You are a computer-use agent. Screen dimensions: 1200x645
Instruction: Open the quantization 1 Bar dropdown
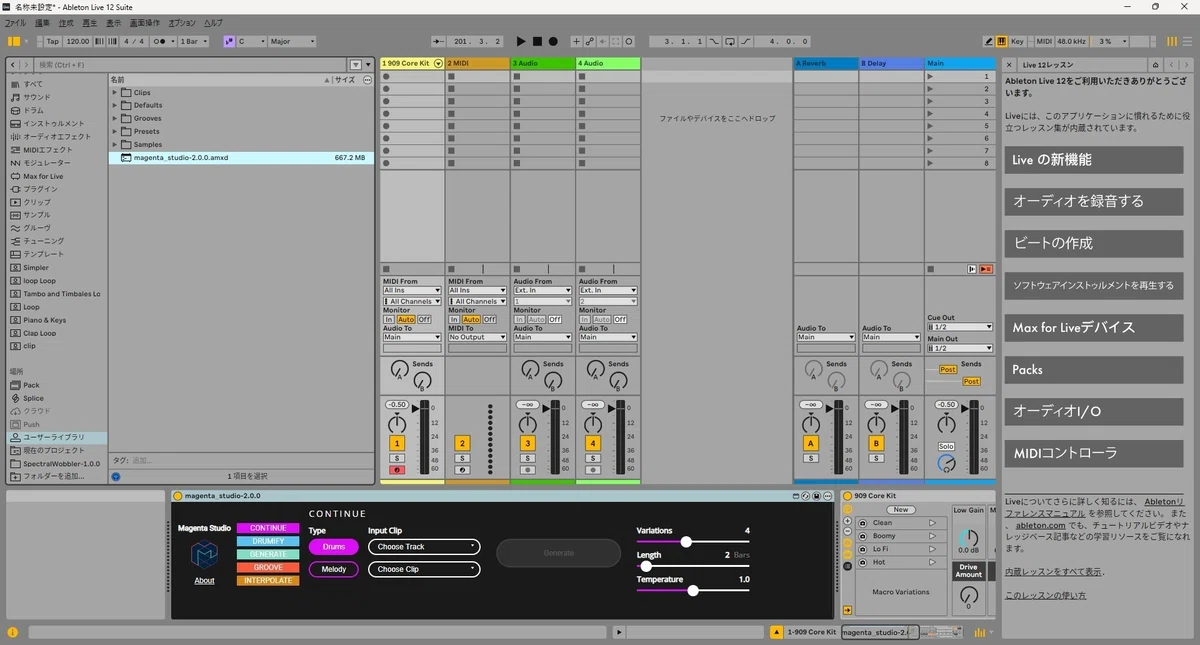pos(195,41)
